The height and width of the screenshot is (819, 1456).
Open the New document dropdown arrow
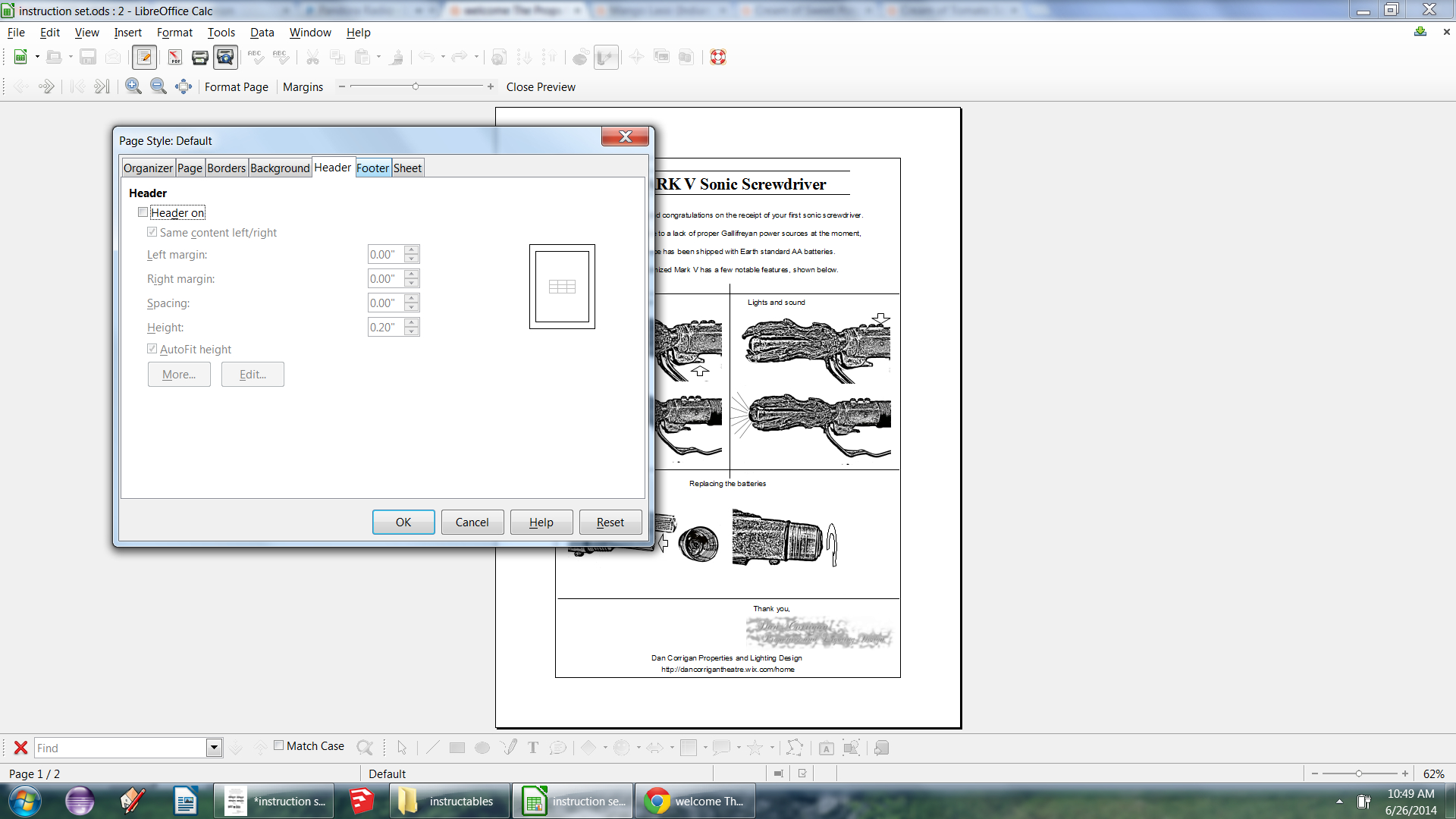click(x=37, y=57)
